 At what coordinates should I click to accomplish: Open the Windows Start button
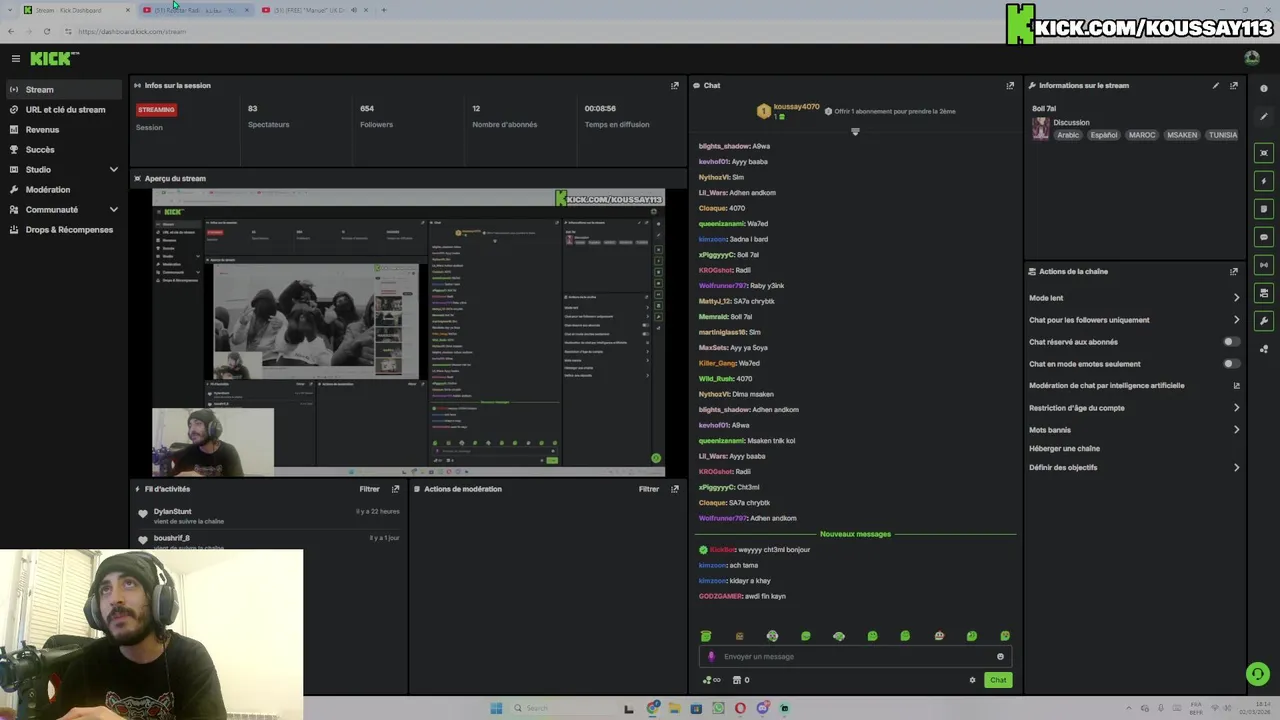point(496,708)
